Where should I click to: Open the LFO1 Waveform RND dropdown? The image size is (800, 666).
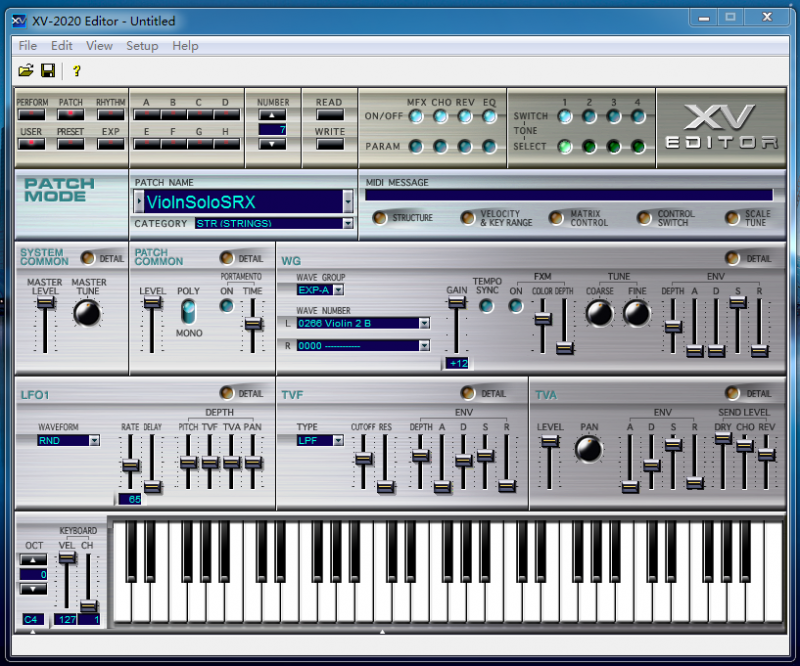coord(94,440)
